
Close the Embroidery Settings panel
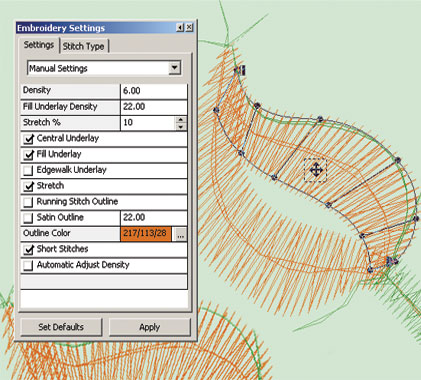[189, 27]
